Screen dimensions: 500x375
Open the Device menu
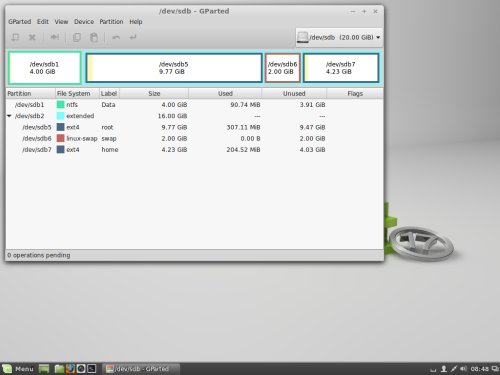(84, 22)
